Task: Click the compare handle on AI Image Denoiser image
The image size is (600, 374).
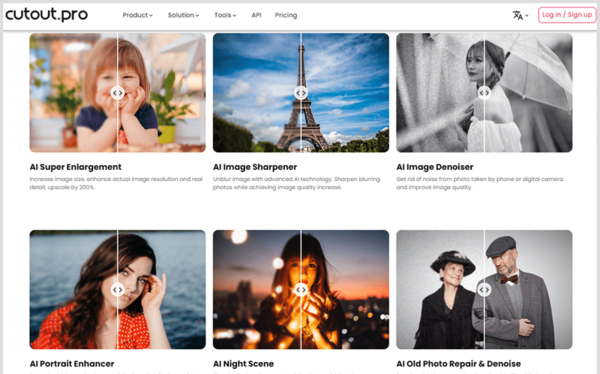Action: (484, 93)
